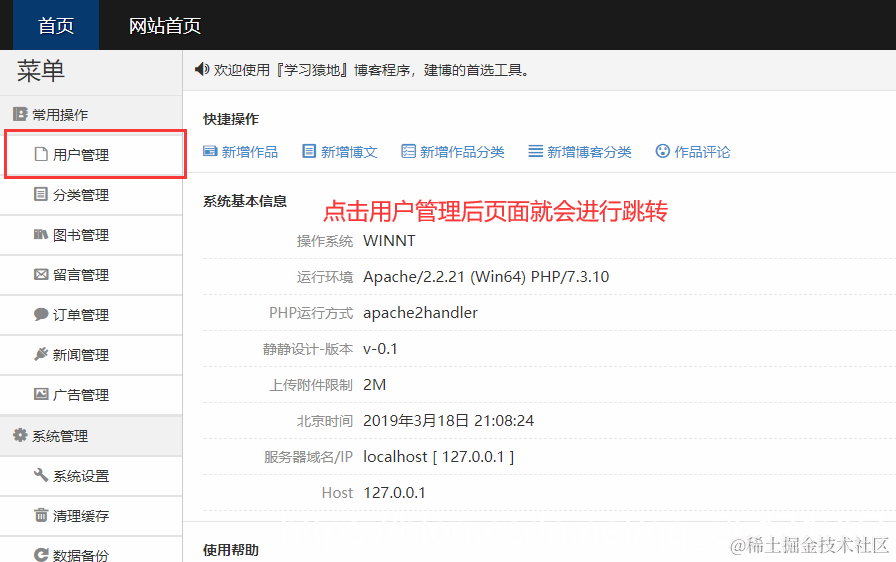This screenshot has width=896, height=562.
Task: Click the speaker icon in the welcome notice
Action: click(x=202, y=69)
